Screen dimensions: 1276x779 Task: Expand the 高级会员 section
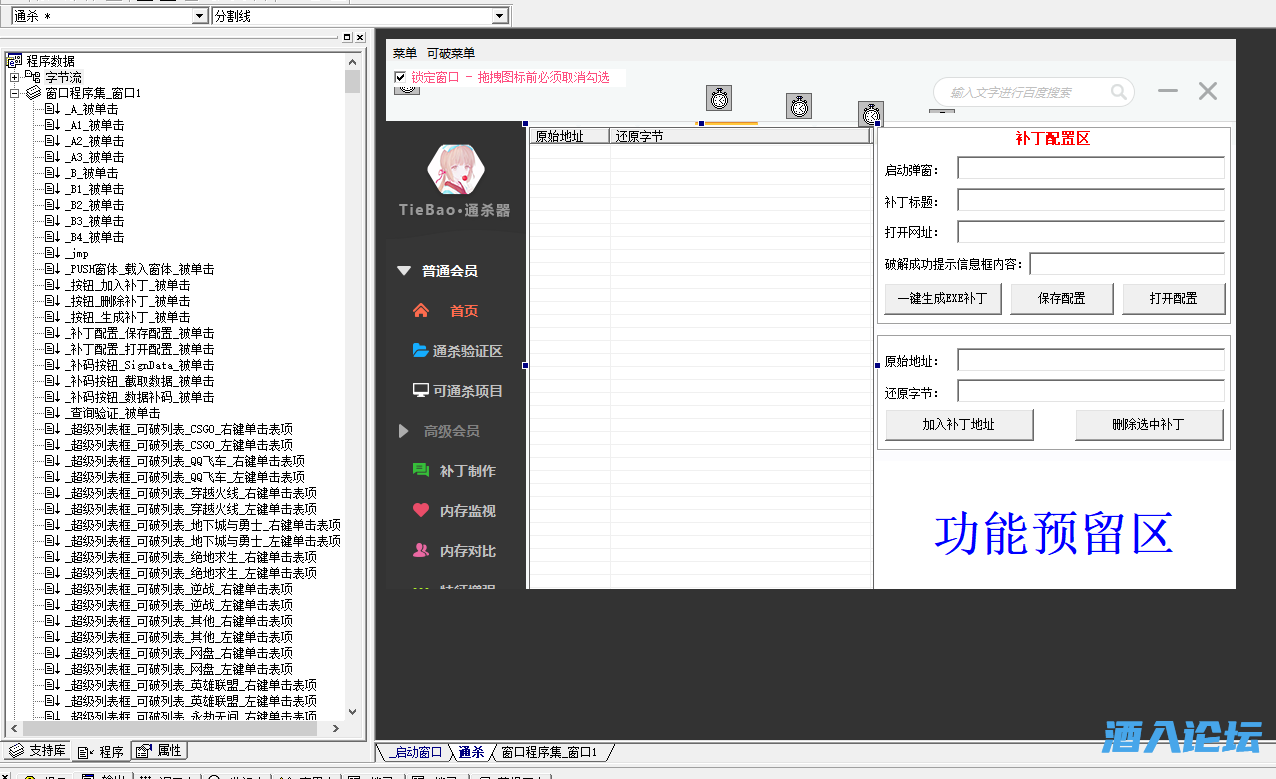[x=404, y=431]
